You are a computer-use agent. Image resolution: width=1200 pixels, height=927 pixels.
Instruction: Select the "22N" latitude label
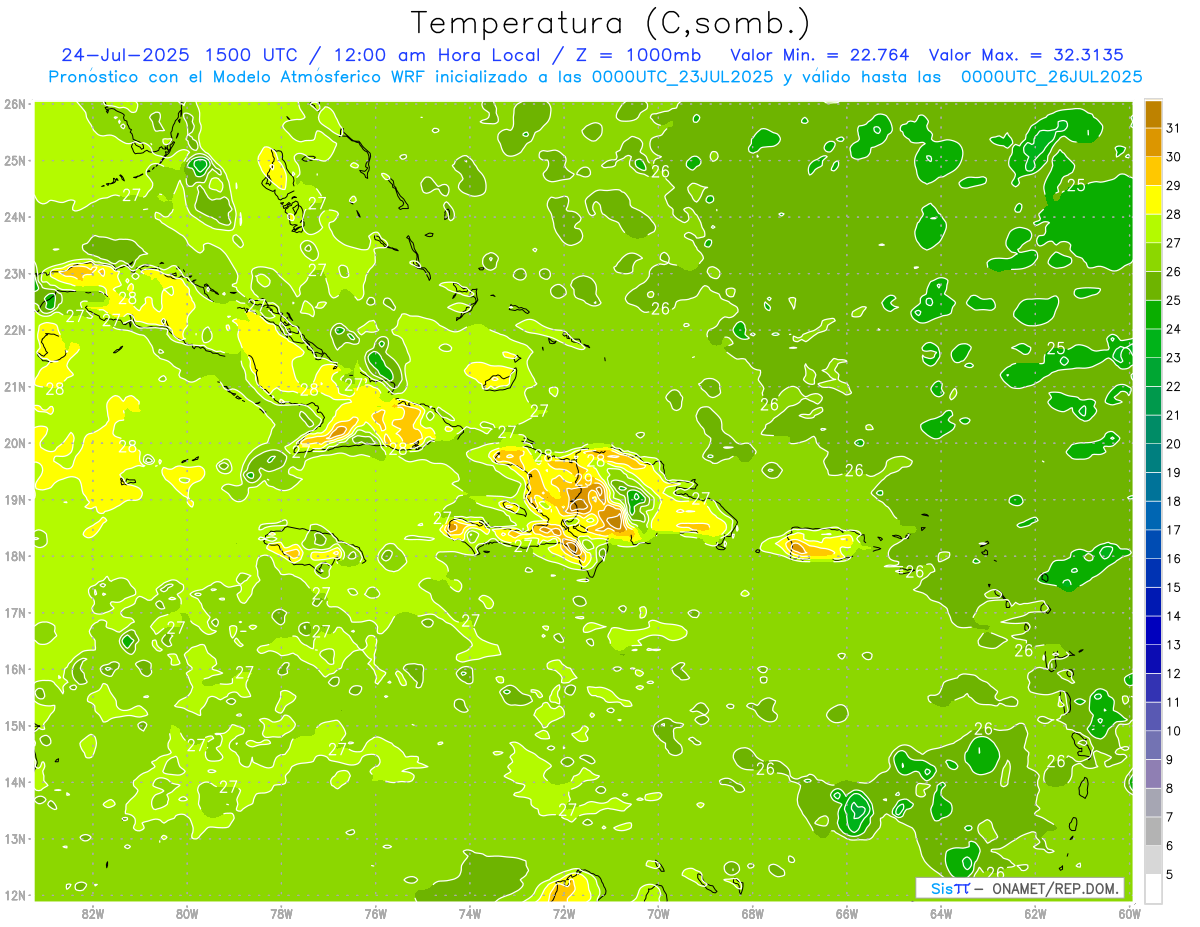pos(14,329)
